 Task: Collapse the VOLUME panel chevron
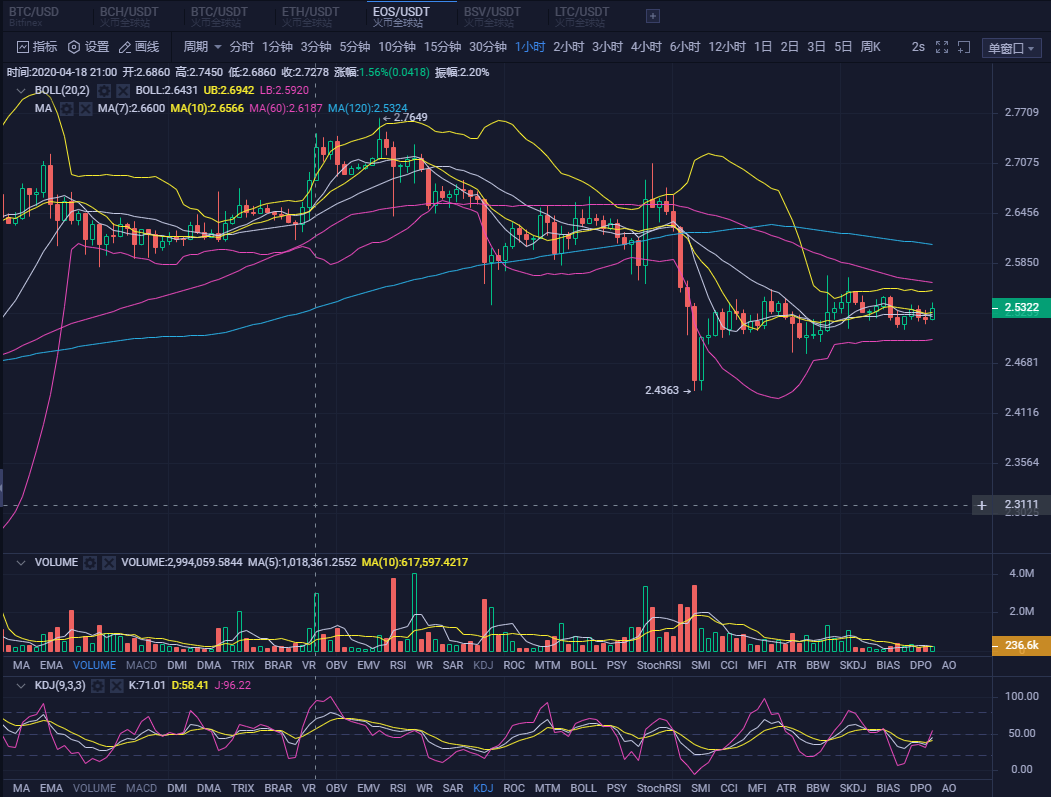point(21,563)
